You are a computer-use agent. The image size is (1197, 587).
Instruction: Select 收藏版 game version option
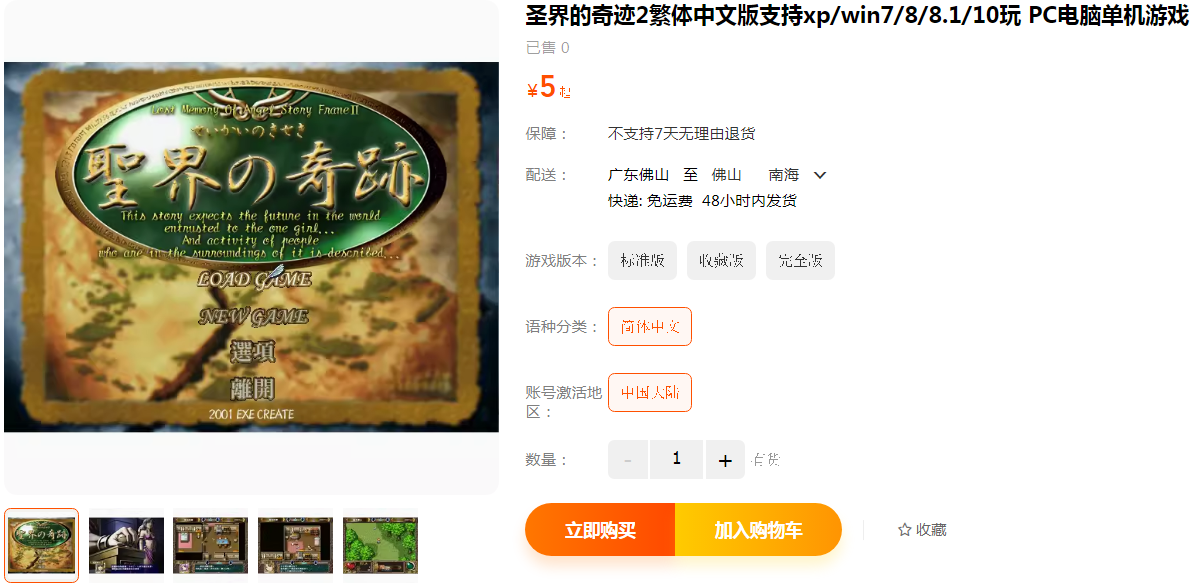point(721,260)
